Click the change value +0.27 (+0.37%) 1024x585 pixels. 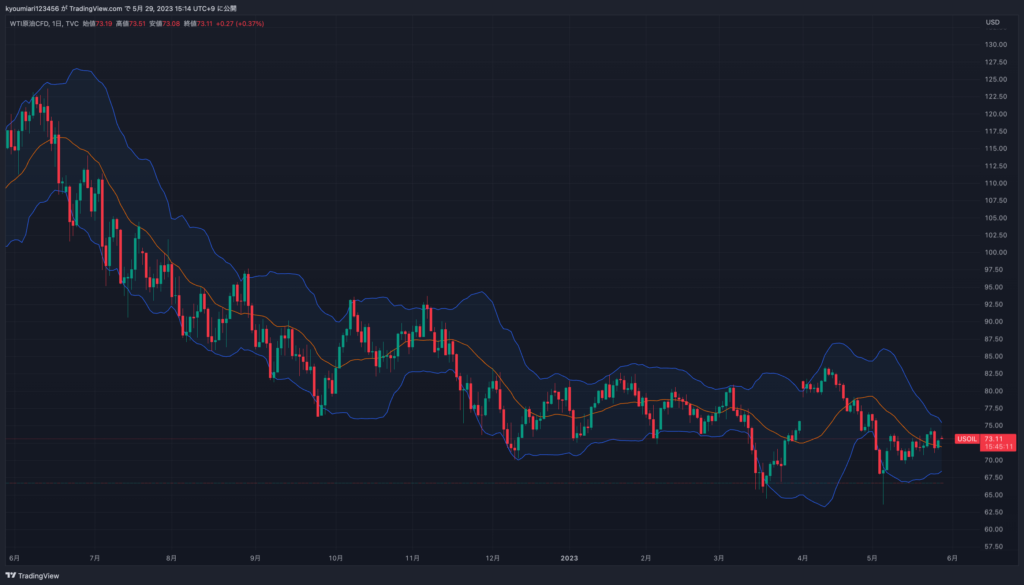point(240,24)
